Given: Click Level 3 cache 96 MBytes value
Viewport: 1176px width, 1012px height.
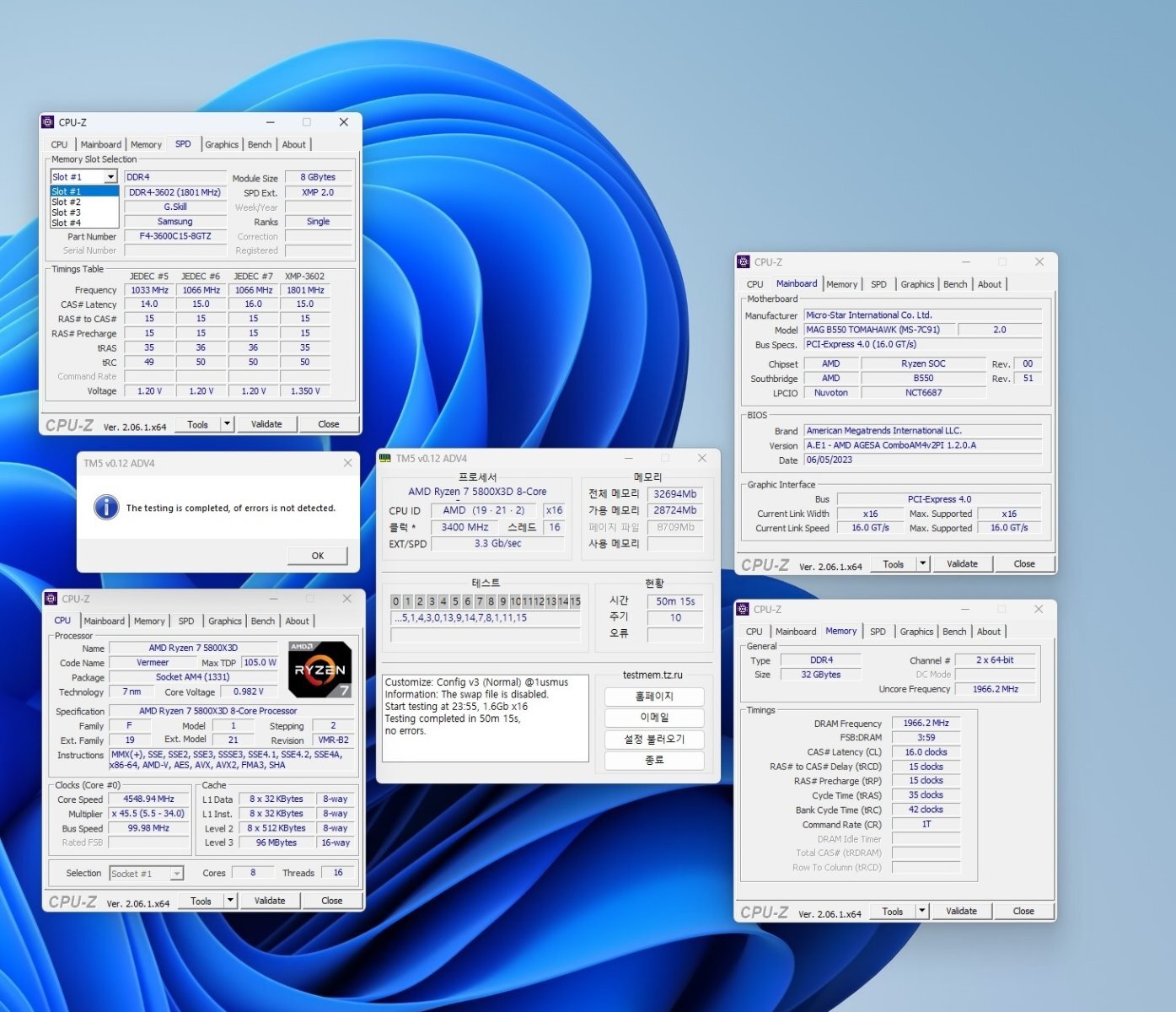Looking at the screenshot, I should [x=277, y=842].
